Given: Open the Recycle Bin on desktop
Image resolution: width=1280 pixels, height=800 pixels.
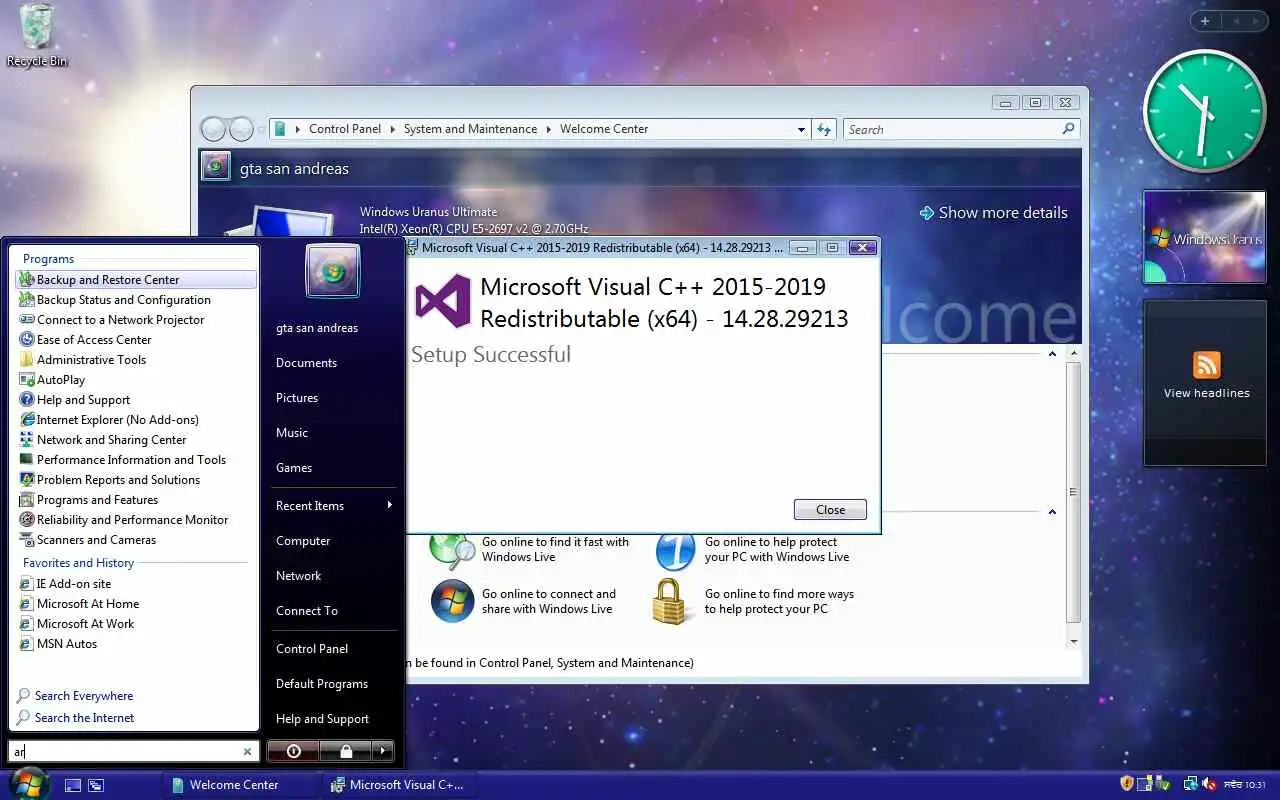Looking at the screenshot, I should (37, 35).
